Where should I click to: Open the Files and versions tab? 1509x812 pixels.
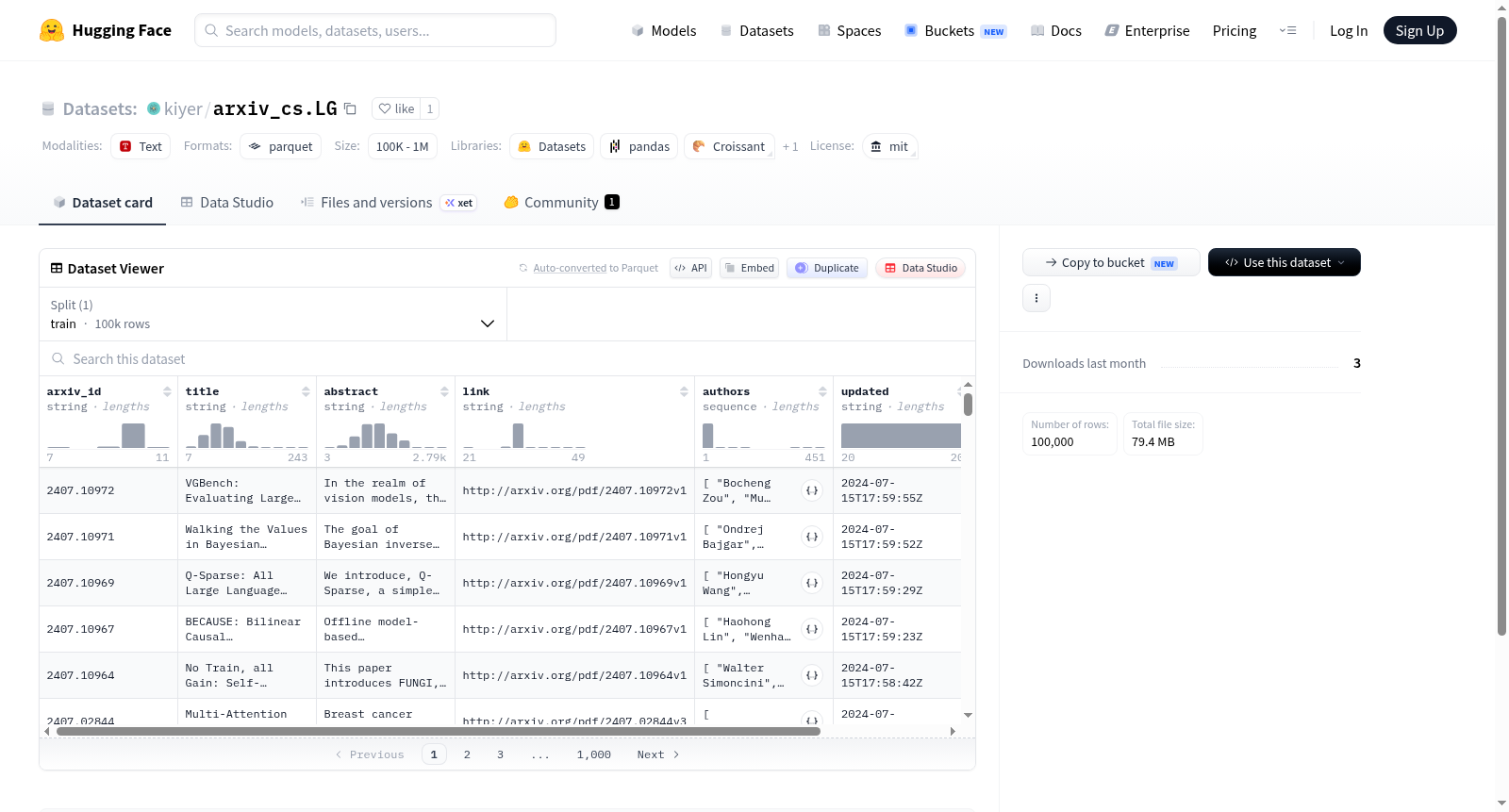[388, 202]
